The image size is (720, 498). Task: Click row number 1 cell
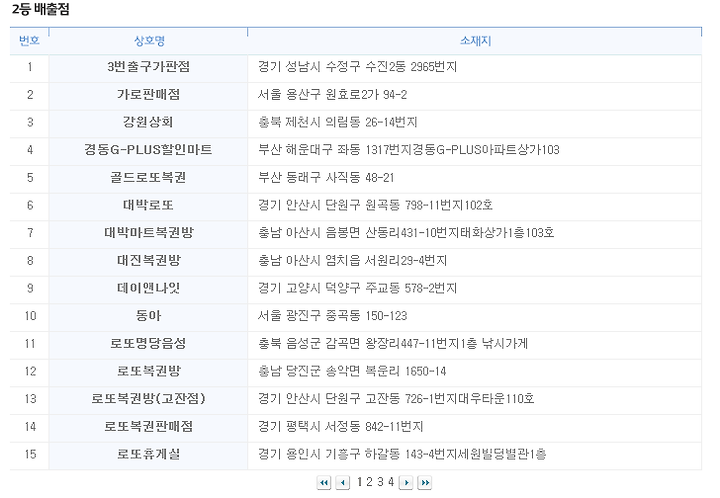pyautogui.click(x=29, y=67)
